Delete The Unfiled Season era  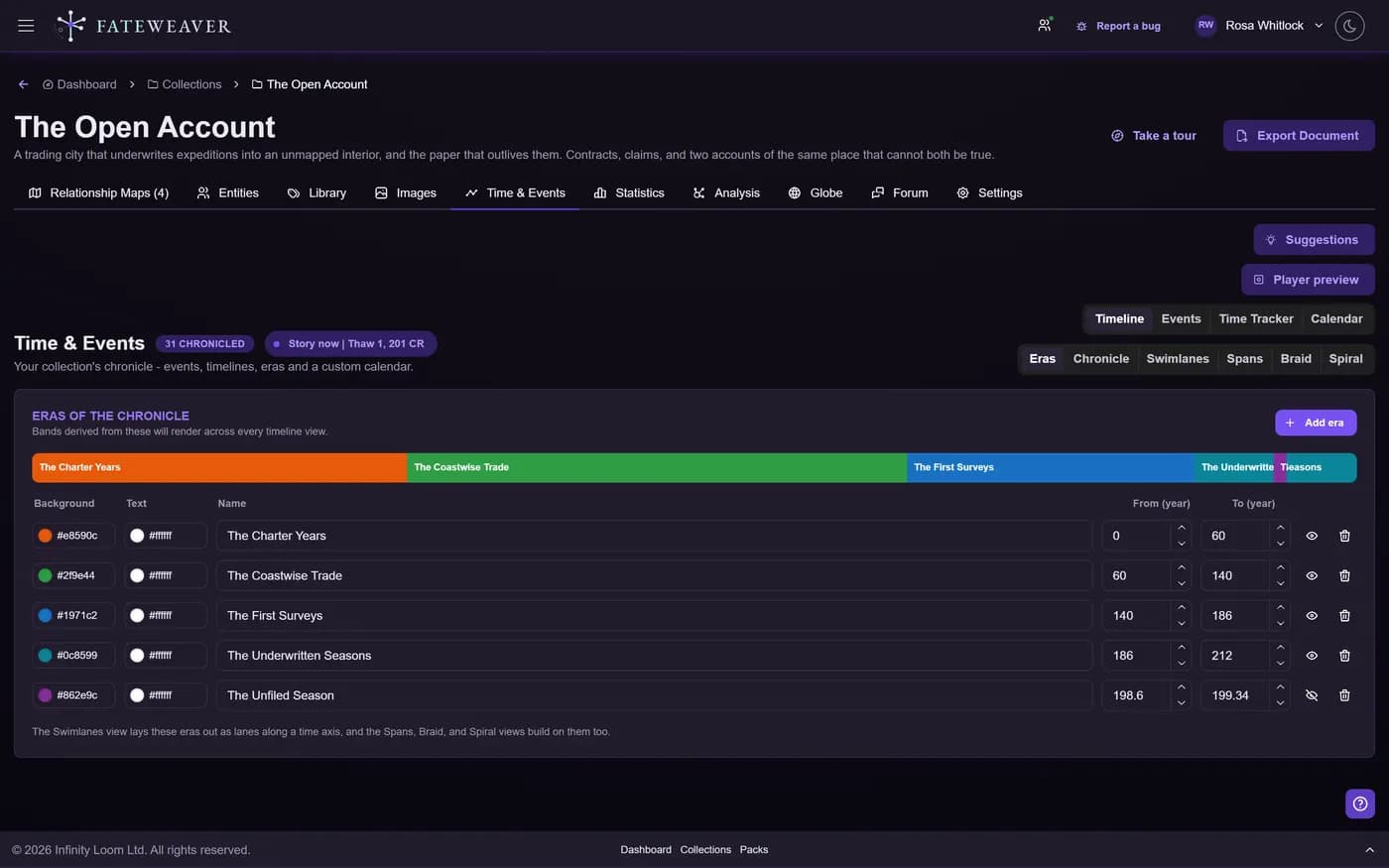pyautogui.click(x=1344, y=695)
